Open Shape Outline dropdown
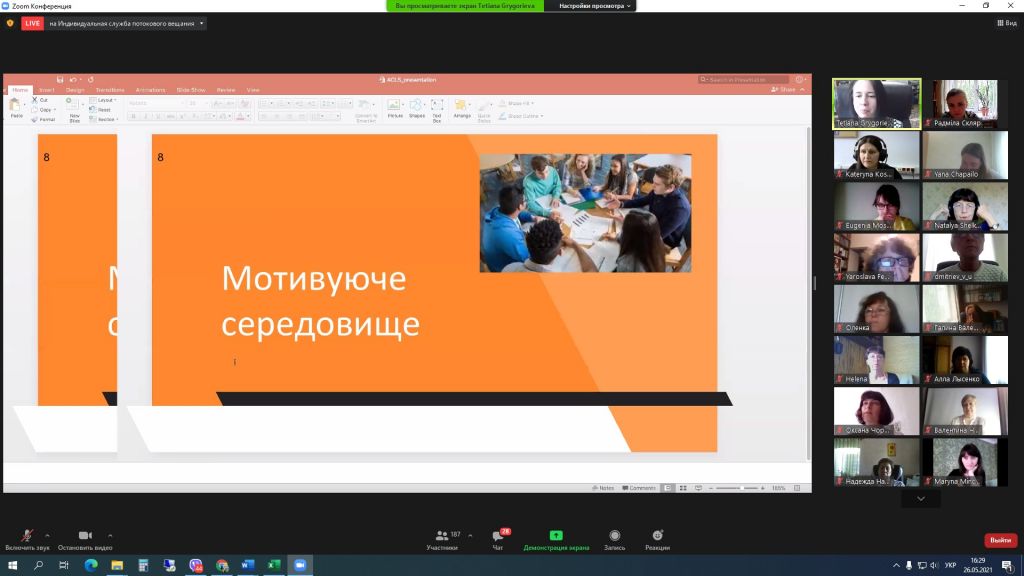This screenshot has width=1024, height=576. (x=520, y=116)
